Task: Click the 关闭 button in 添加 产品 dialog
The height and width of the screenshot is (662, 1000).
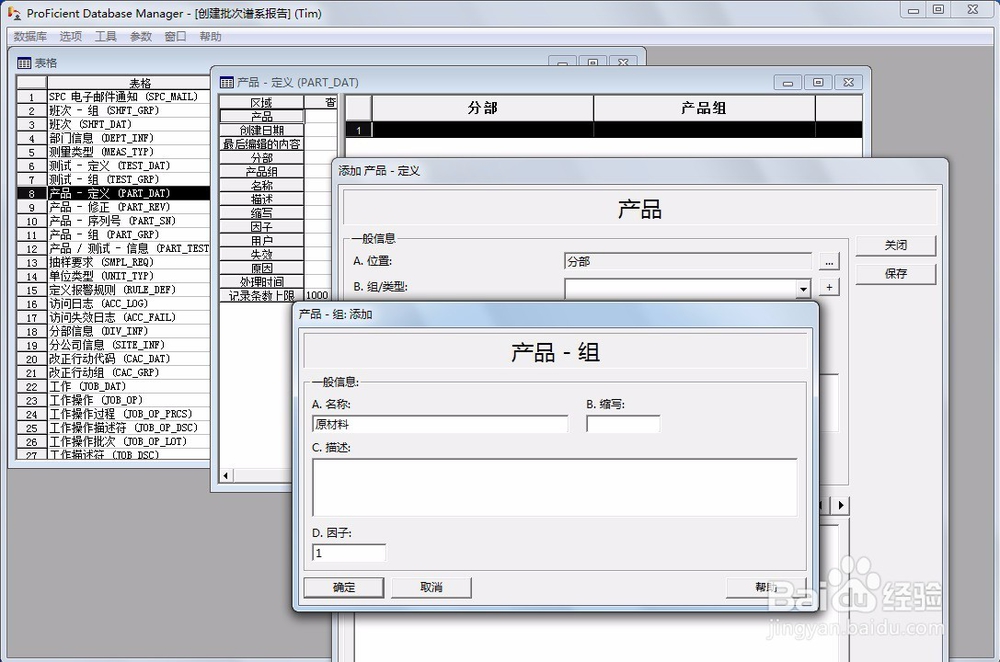Action: (895, 245)
